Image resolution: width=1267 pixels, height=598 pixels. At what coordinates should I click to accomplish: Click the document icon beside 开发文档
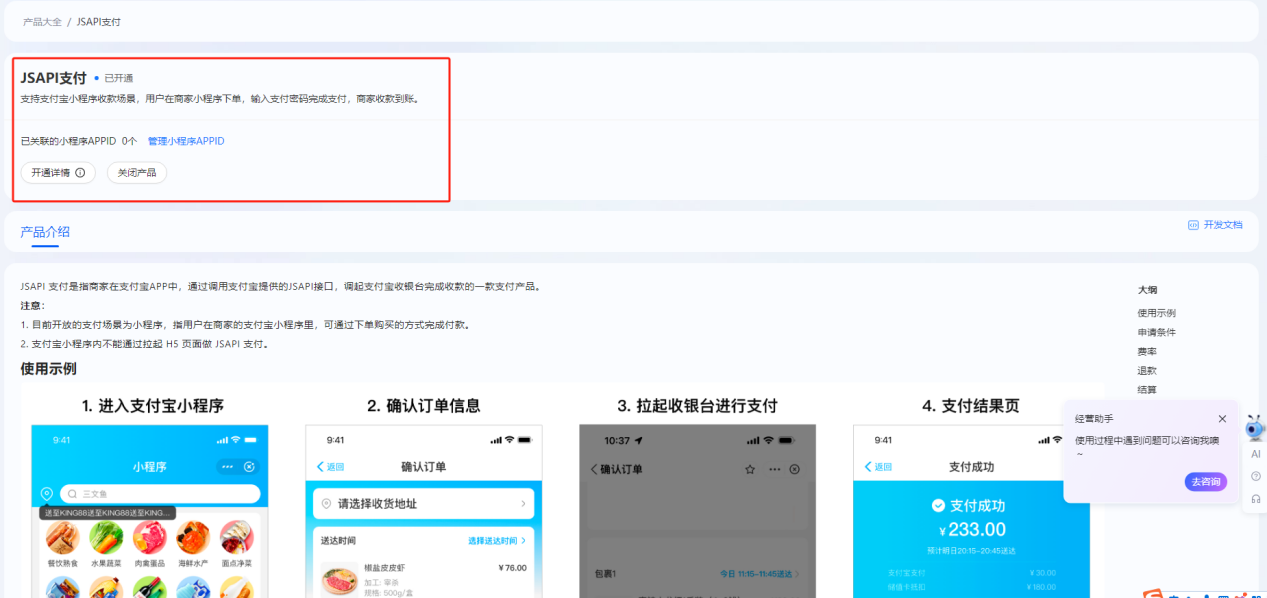pyautogui.click(x=1192, y=225)
